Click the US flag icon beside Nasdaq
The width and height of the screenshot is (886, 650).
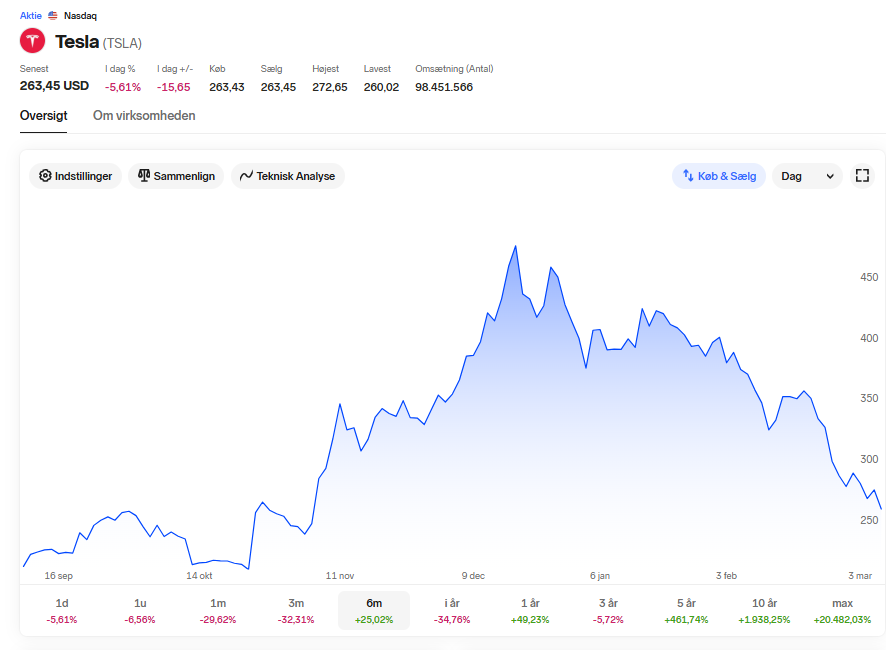(x=53, y=16)
